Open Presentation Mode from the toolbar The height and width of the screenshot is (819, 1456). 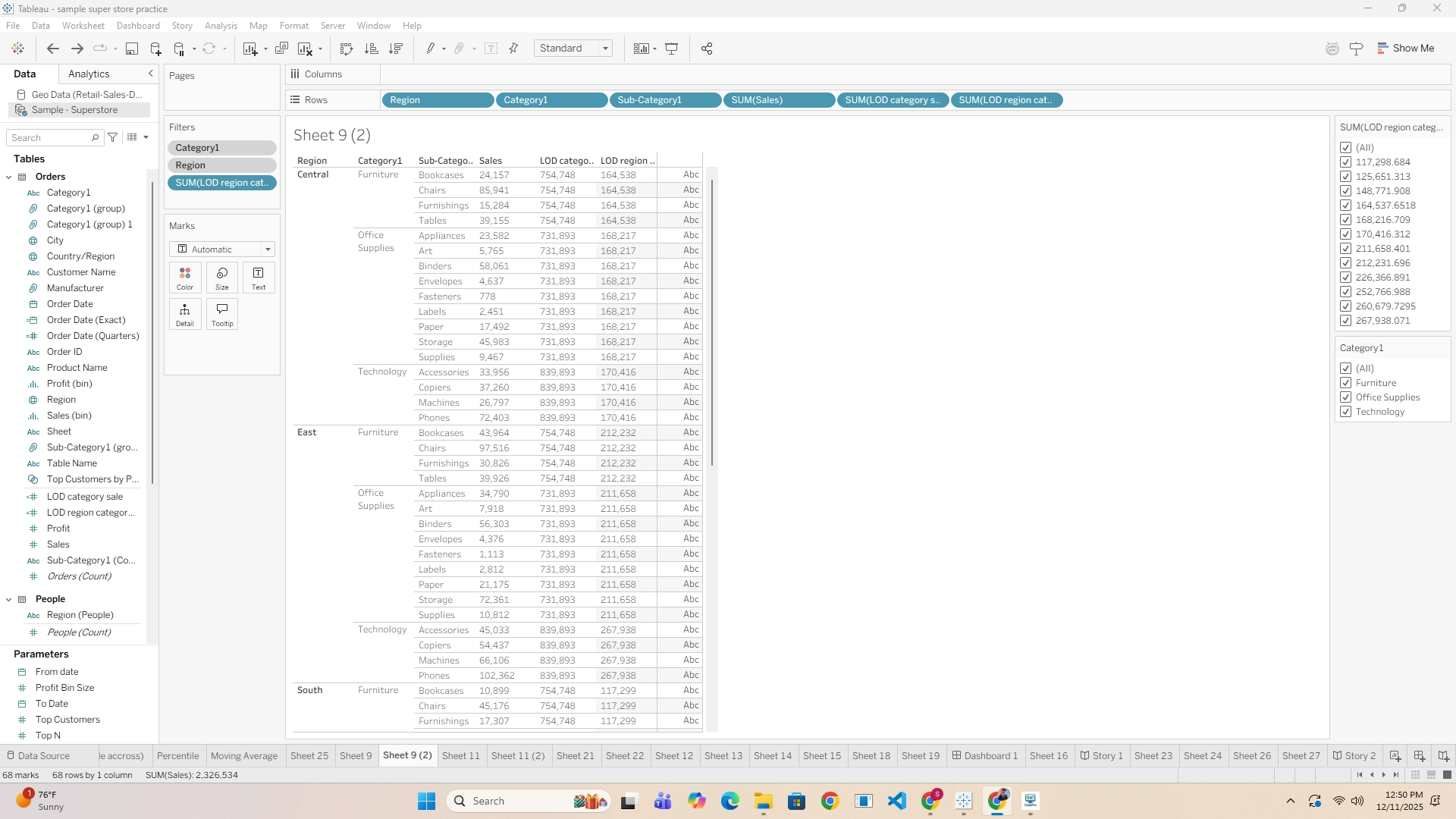click(672, 49)
